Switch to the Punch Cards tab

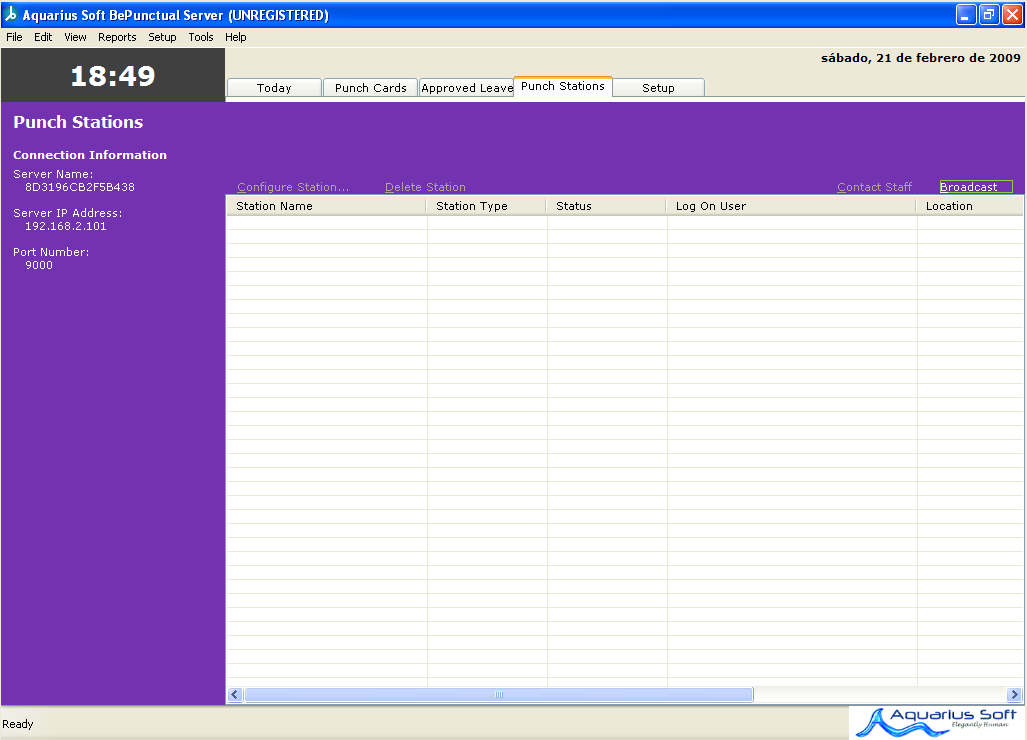click(371, 88)
